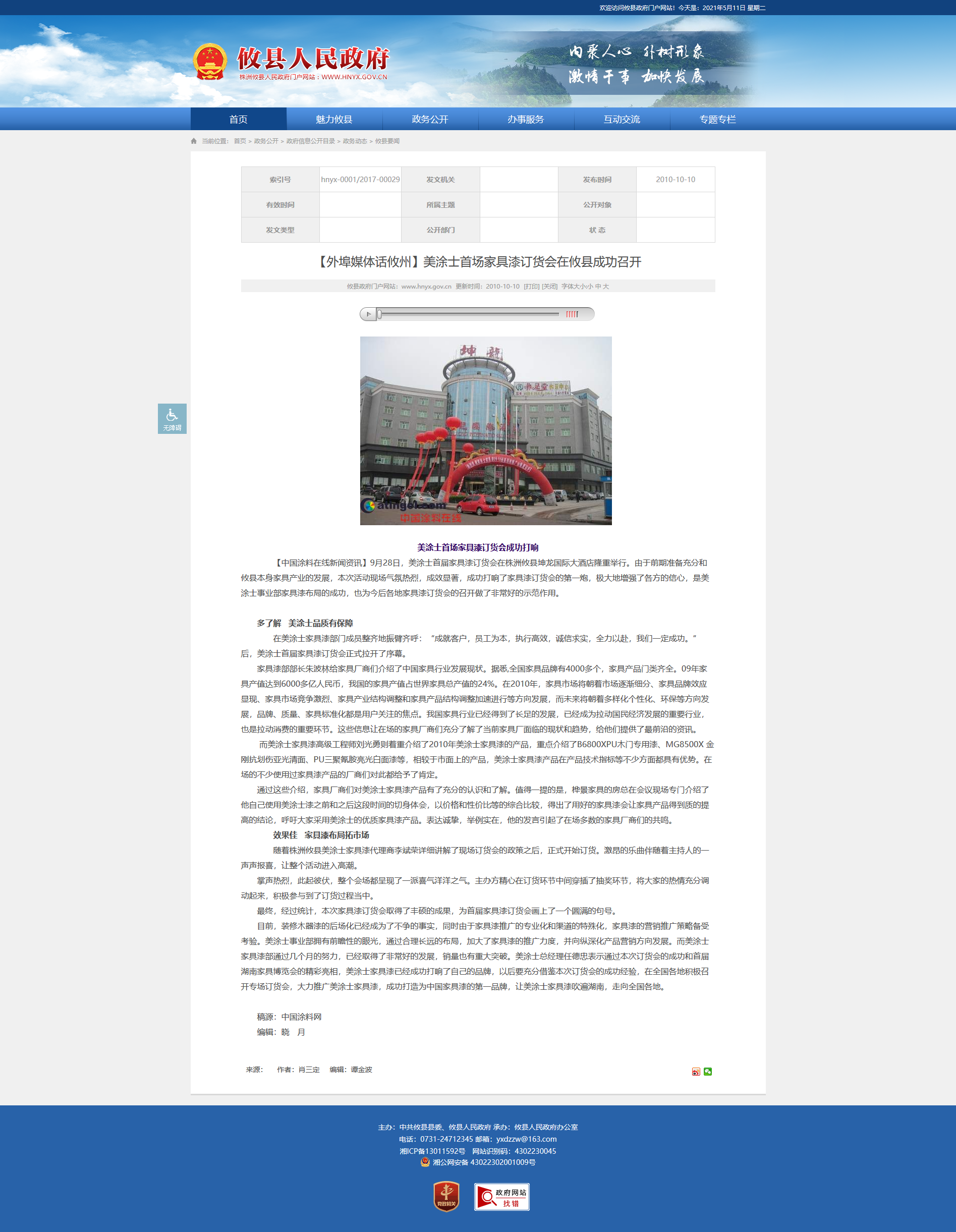Click the 公开对象 table header cell

[x=597, y=205]
